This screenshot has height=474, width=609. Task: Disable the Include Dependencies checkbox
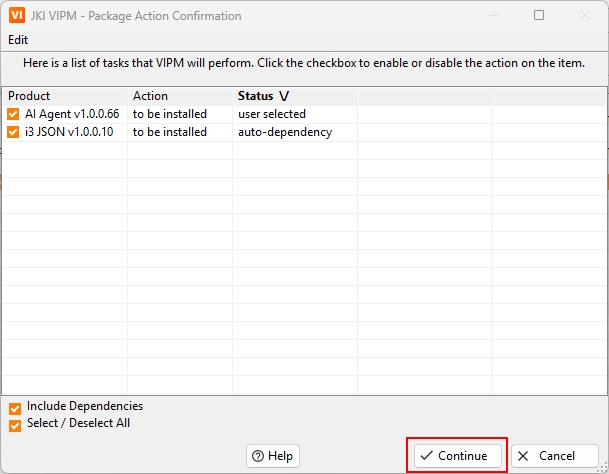15,408
